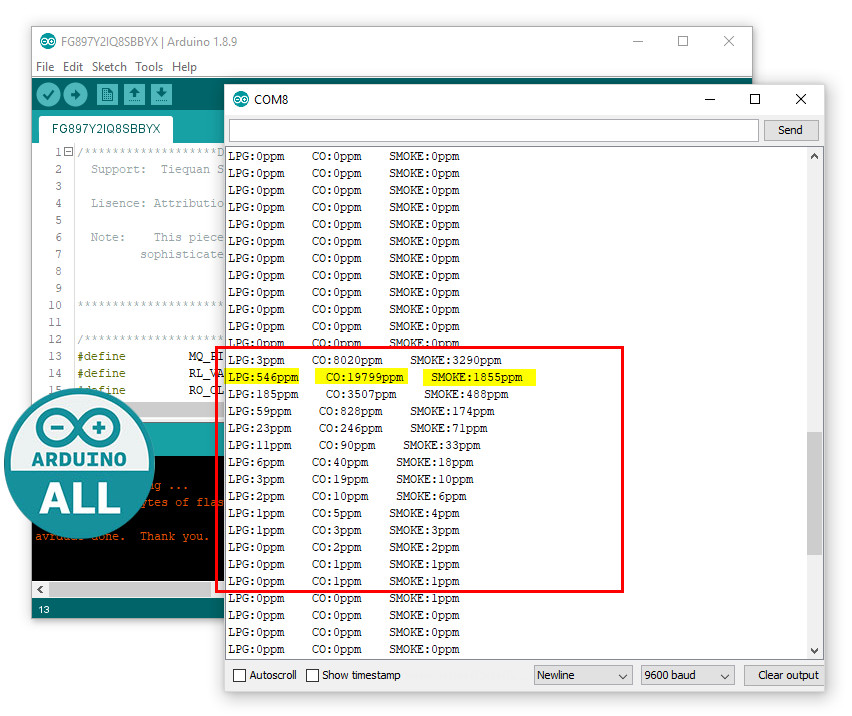Screen dimensions: 852x716
Task: Click the LPG:23ppm value
Action: tap(260, 429)
